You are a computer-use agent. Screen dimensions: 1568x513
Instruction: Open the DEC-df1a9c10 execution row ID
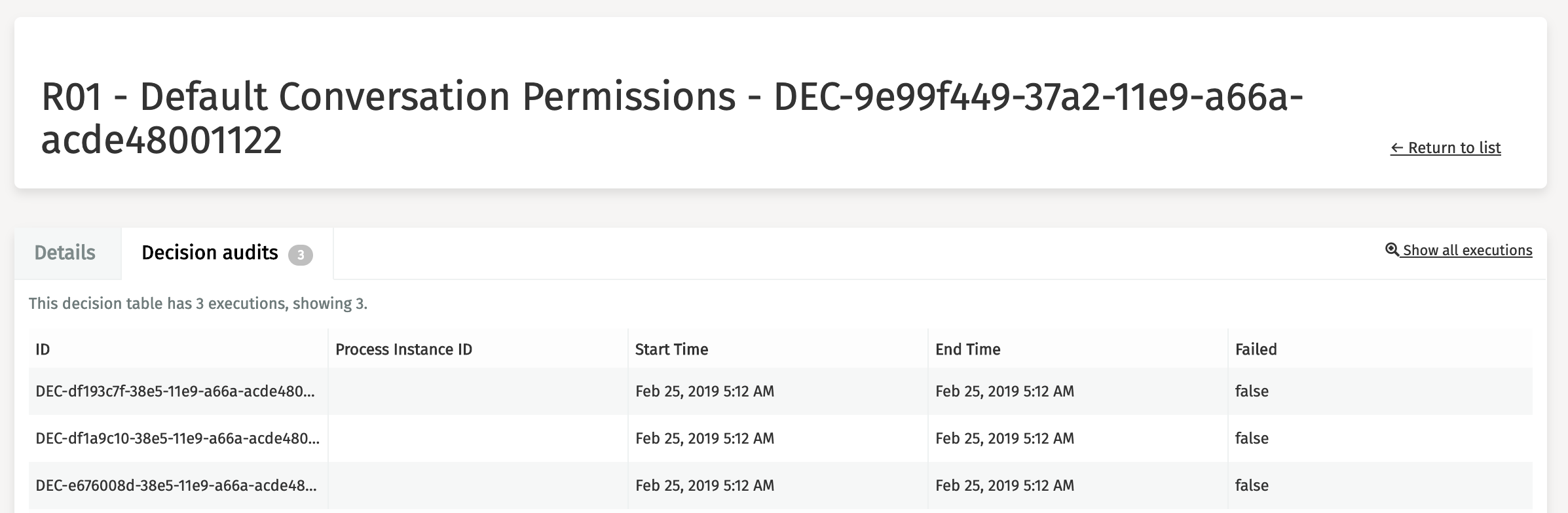[x=177, y=438]
